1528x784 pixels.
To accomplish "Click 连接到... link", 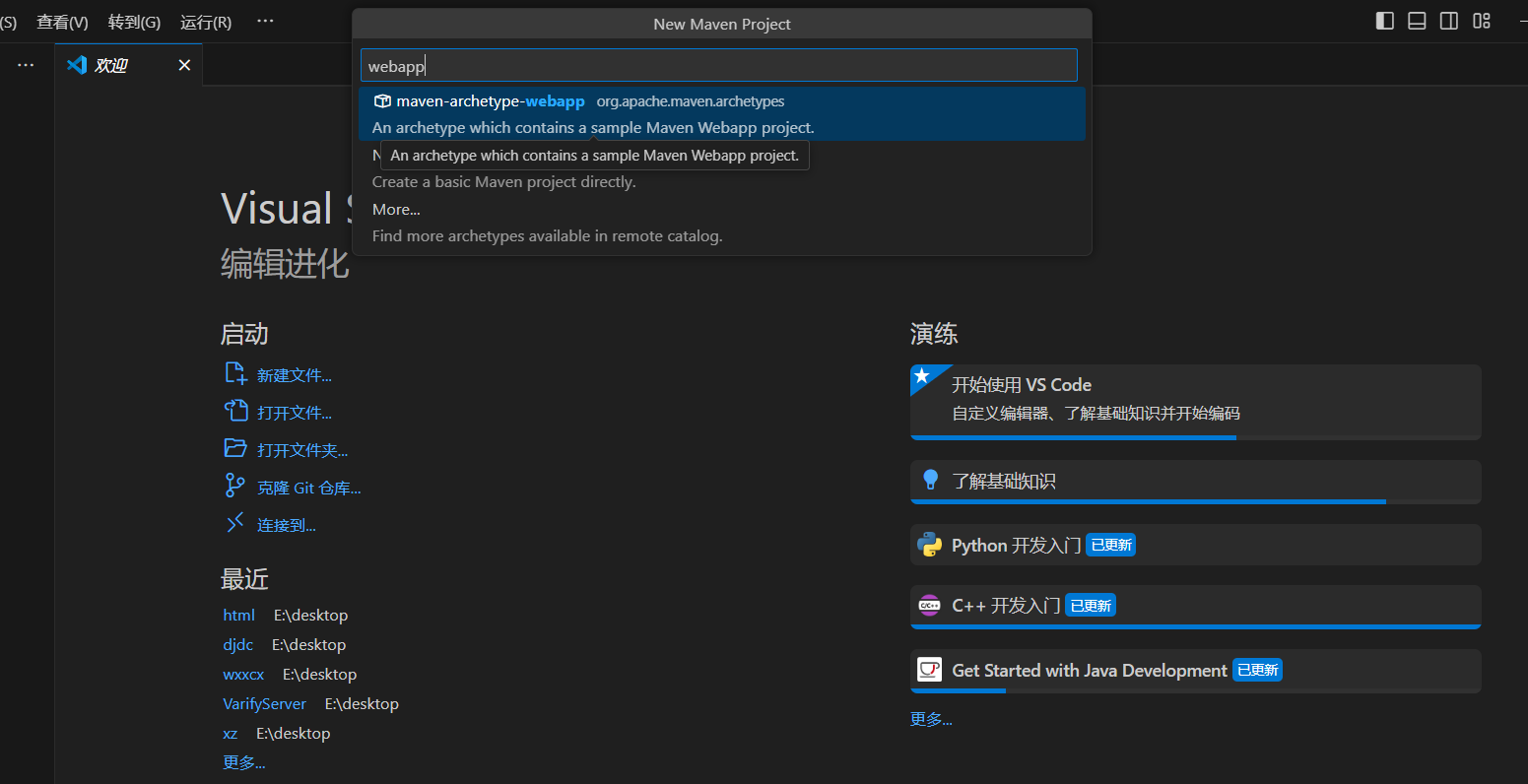I will (287, 525).
